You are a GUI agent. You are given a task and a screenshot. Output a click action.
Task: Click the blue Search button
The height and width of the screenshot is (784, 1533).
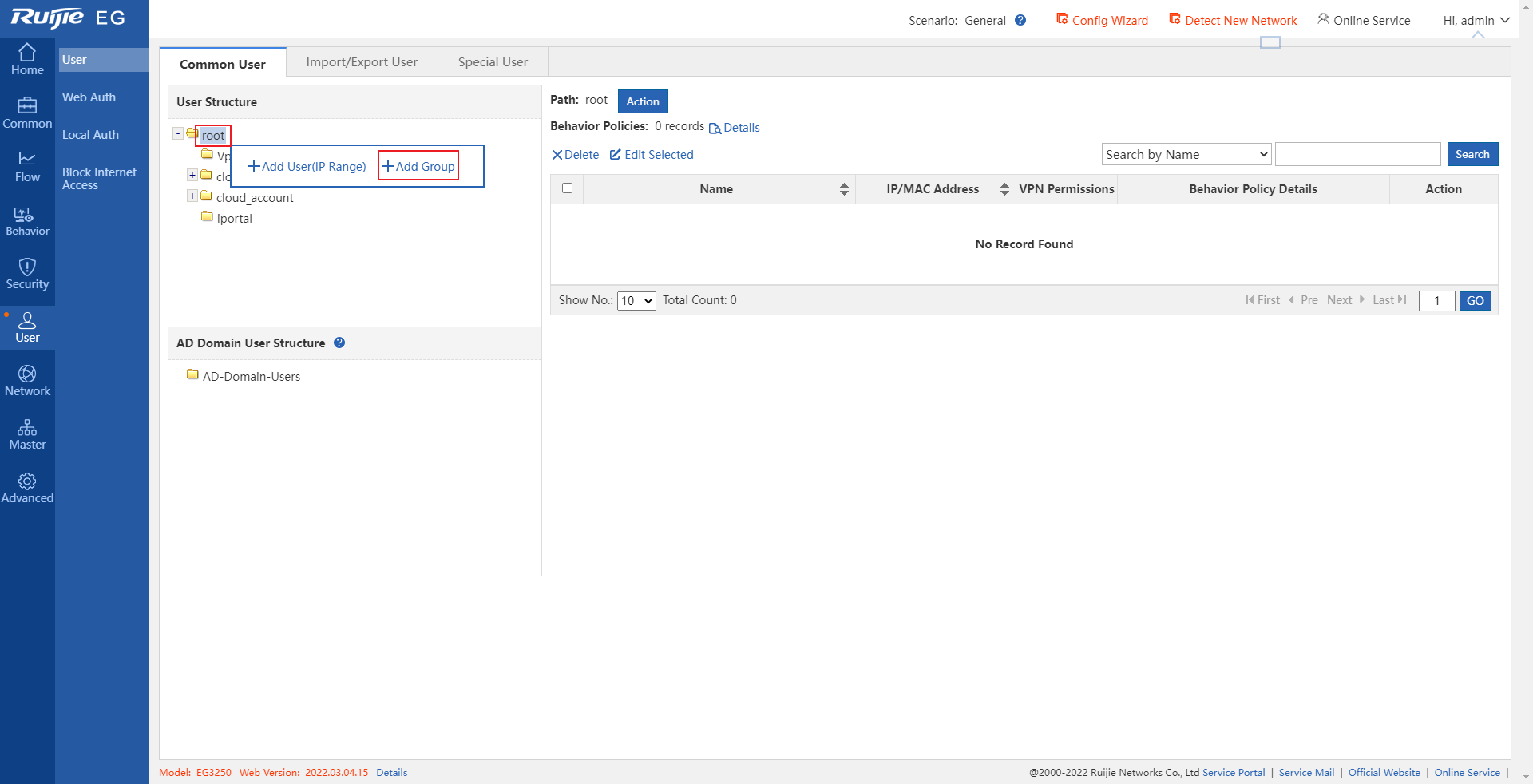tap(1472, 154)
